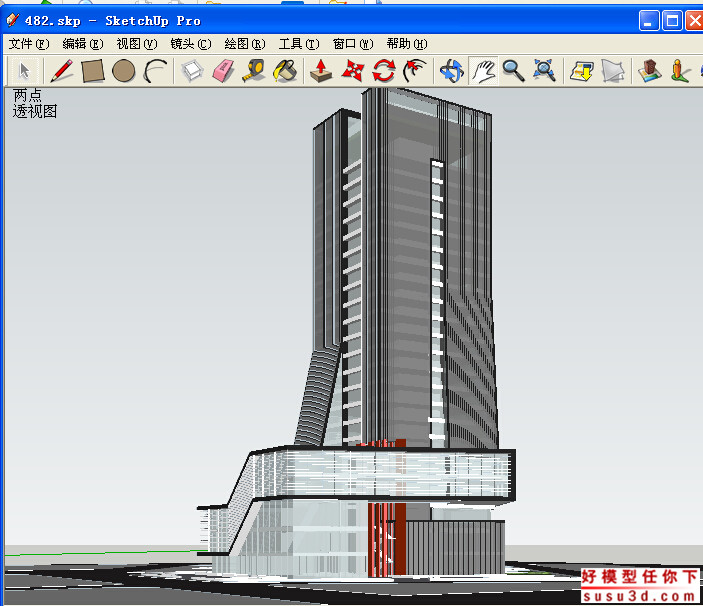This screenshot has width=703, height=606.
Task: Choose the Rectangle drawing tool
Action: (x=93, y=71)
